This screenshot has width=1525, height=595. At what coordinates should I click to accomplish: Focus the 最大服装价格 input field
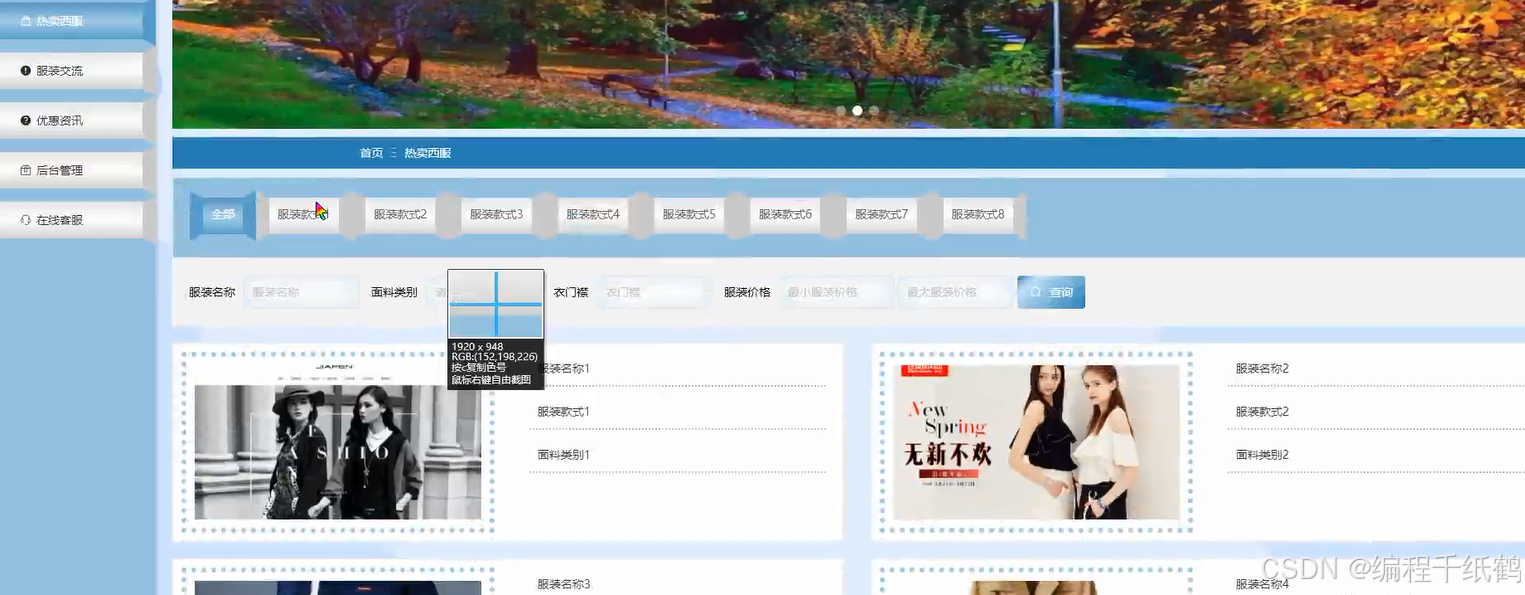[x=955, y=292]
